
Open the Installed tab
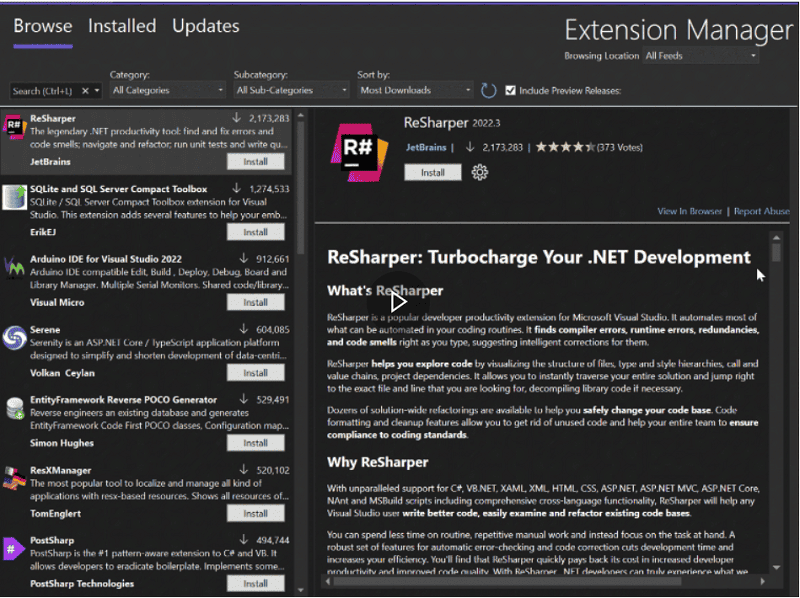[122, 26]
